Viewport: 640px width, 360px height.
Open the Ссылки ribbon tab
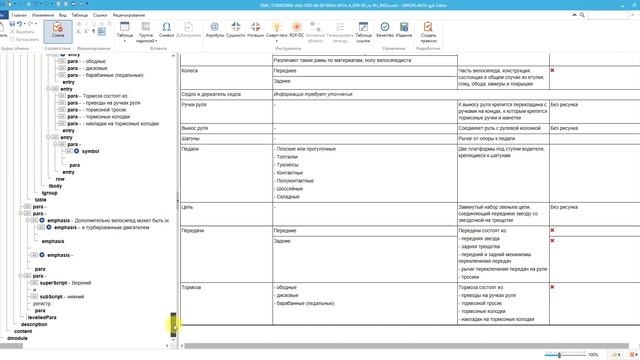(100, 15)
